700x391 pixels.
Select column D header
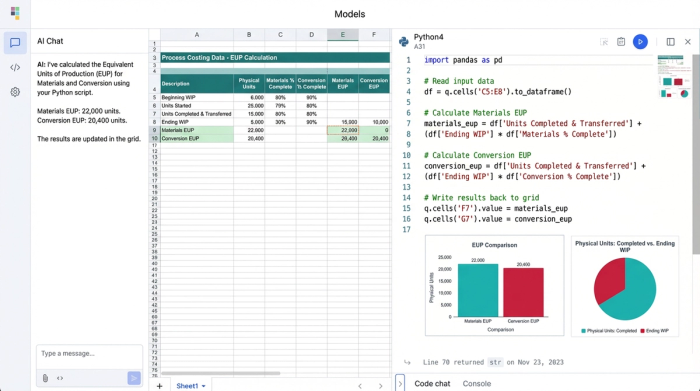[x=312, y=35]
